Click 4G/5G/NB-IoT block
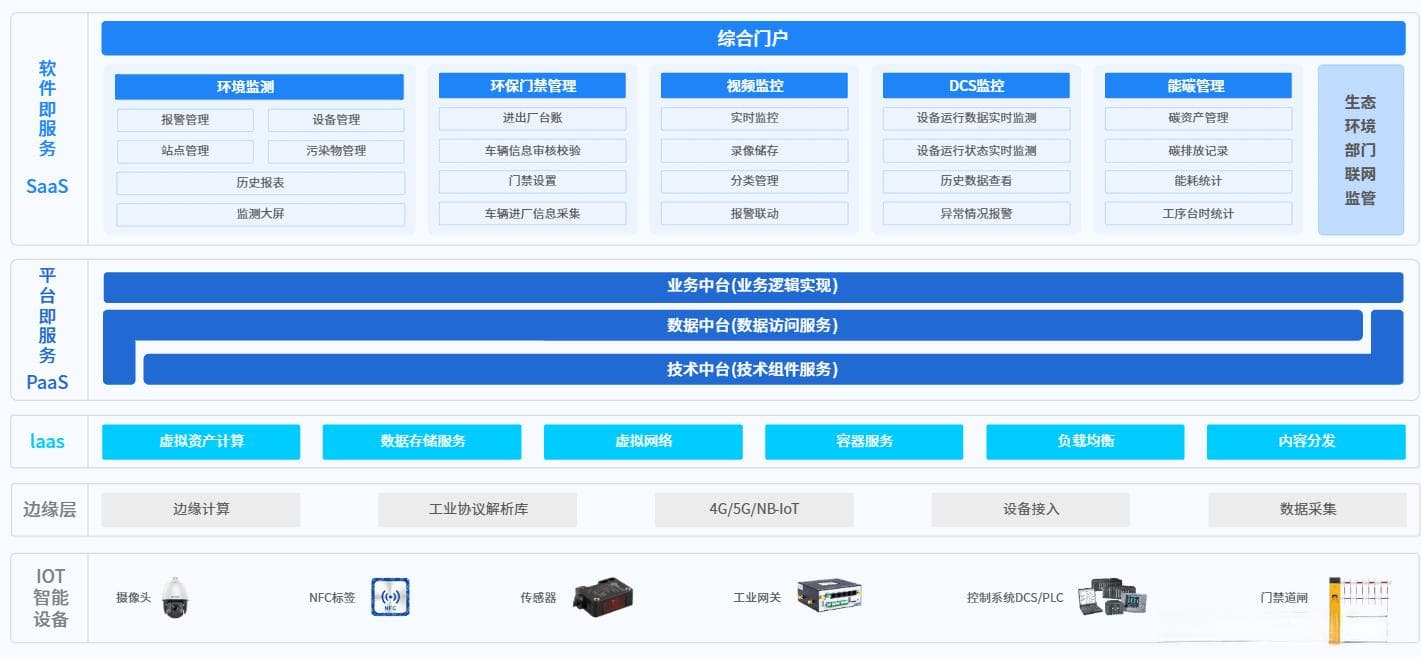 pyautogui.click(x=754, y=509)
